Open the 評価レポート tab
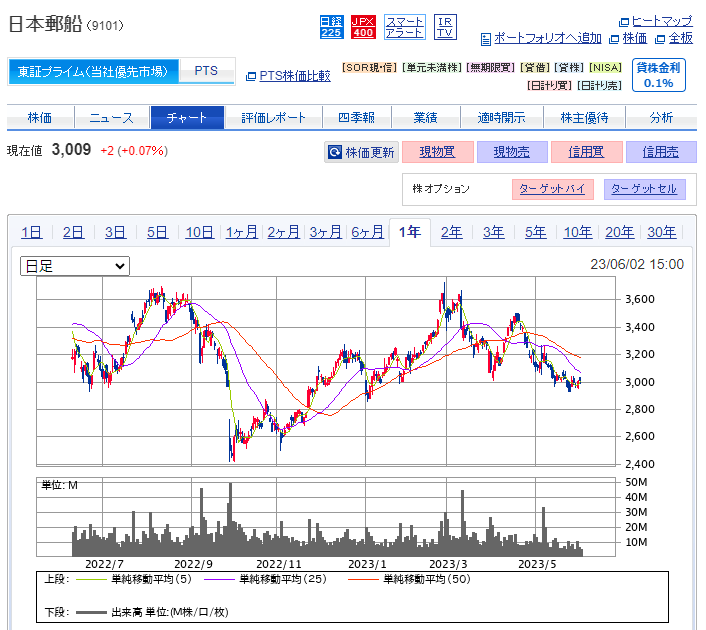 coord(273,118)
